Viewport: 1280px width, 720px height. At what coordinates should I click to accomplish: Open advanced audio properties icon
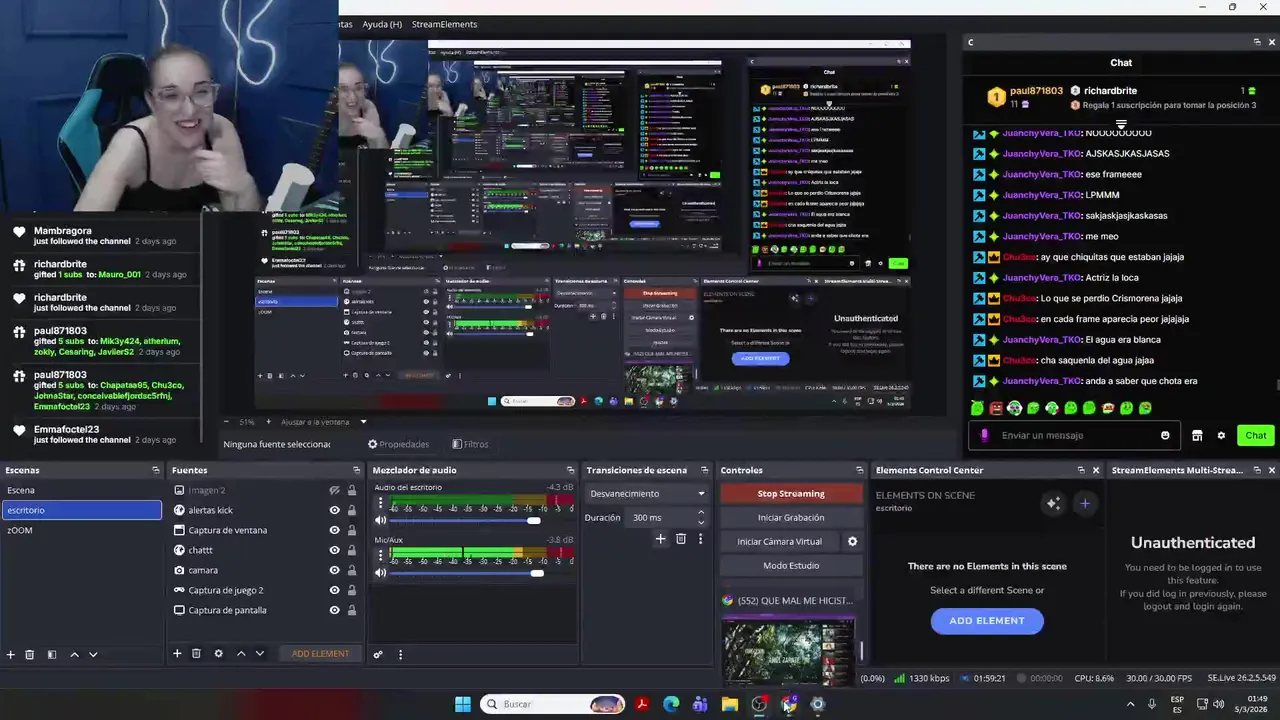point(378,655)
